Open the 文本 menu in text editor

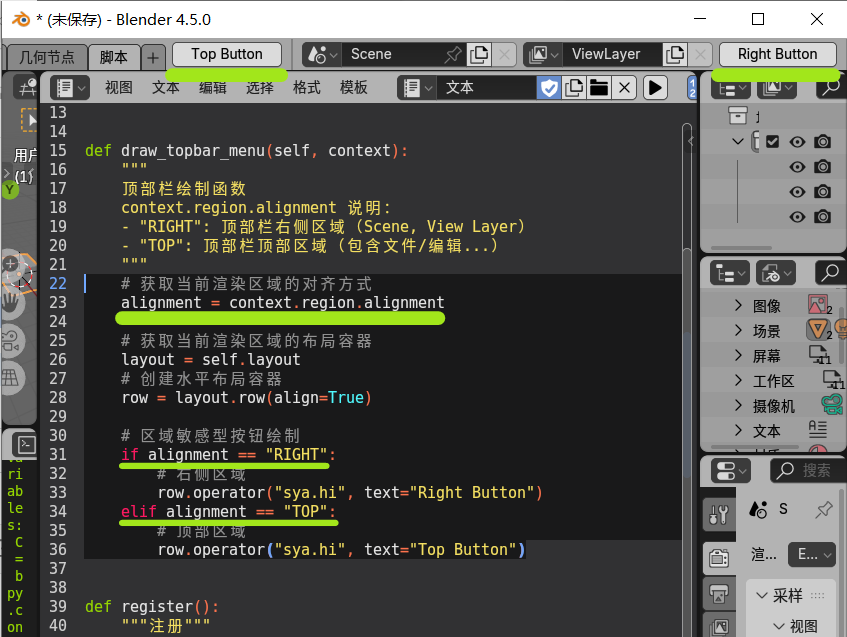pyautogui.click(x=165, y=88)
